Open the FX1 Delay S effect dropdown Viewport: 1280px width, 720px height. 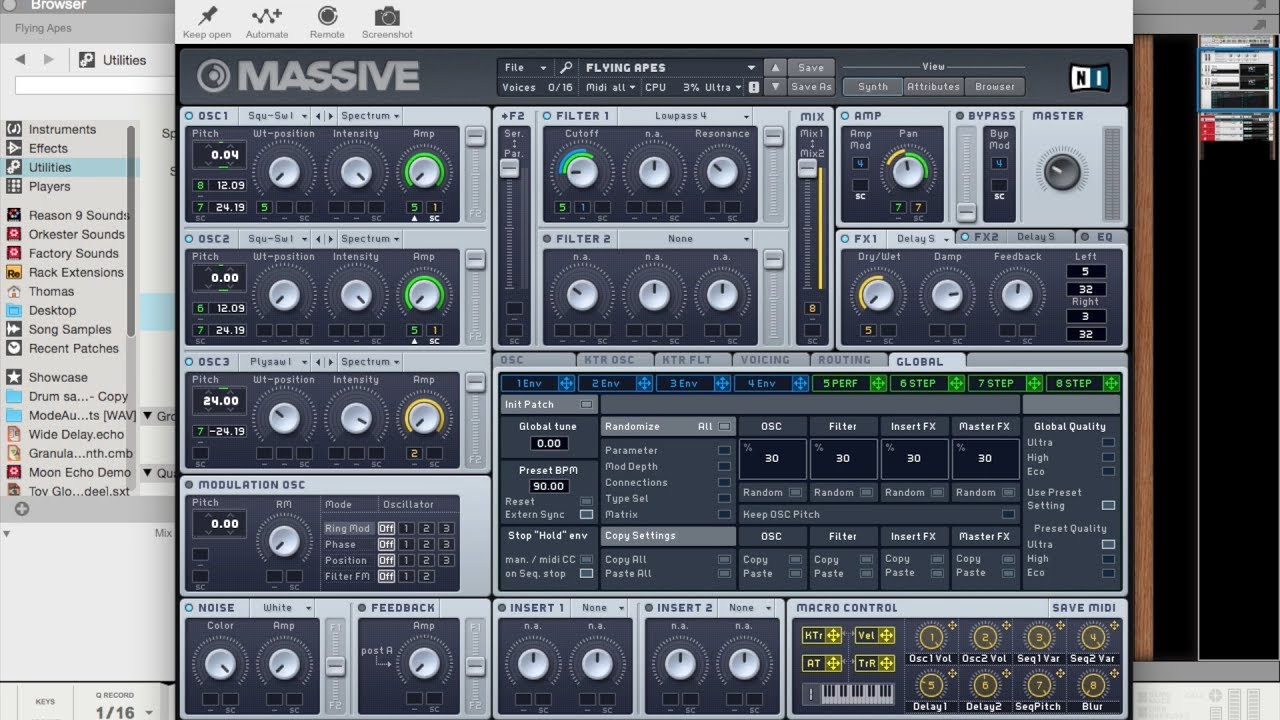(x=922, y=239)
